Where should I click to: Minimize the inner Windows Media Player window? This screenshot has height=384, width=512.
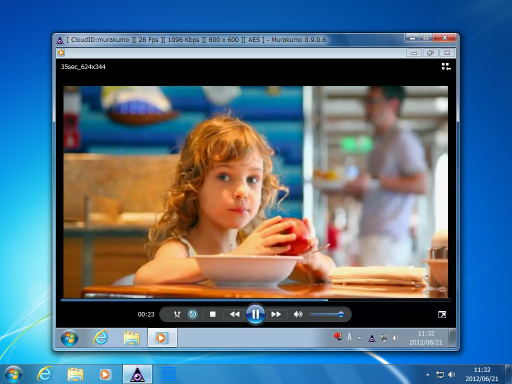[414, 53]
